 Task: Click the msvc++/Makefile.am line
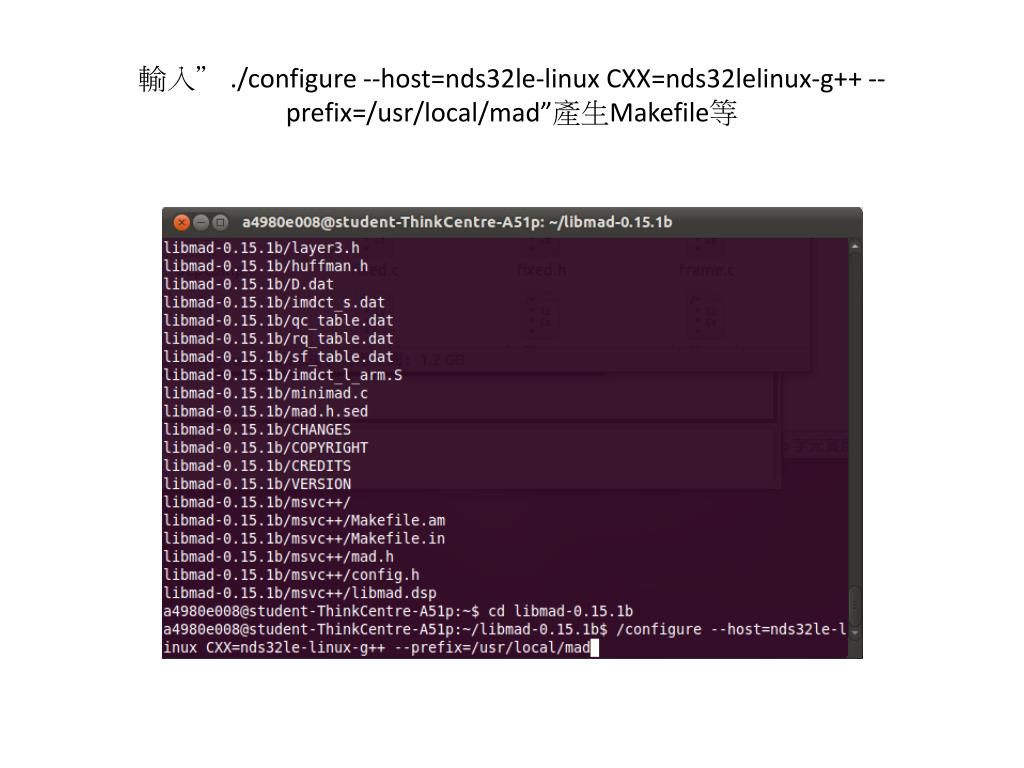tap(304, 520)
